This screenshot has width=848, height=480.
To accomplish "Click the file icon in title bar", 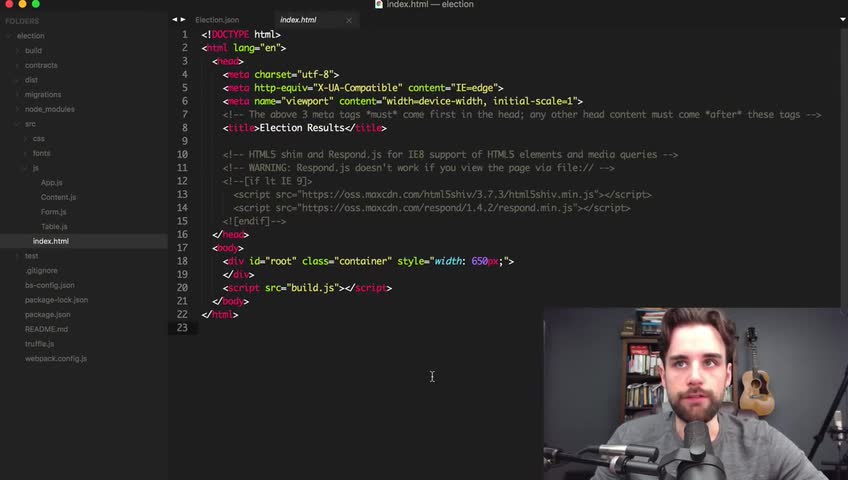I will click(379, 4).
